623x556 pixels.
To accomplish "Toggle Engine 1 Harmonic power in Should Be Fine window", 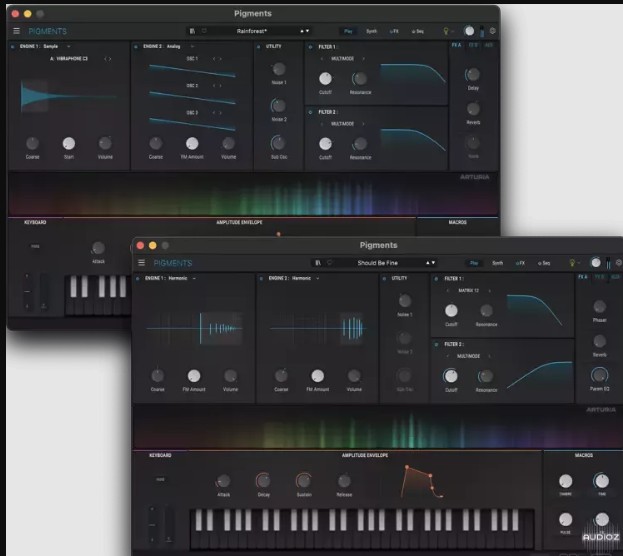I will (x=138, y=279).
